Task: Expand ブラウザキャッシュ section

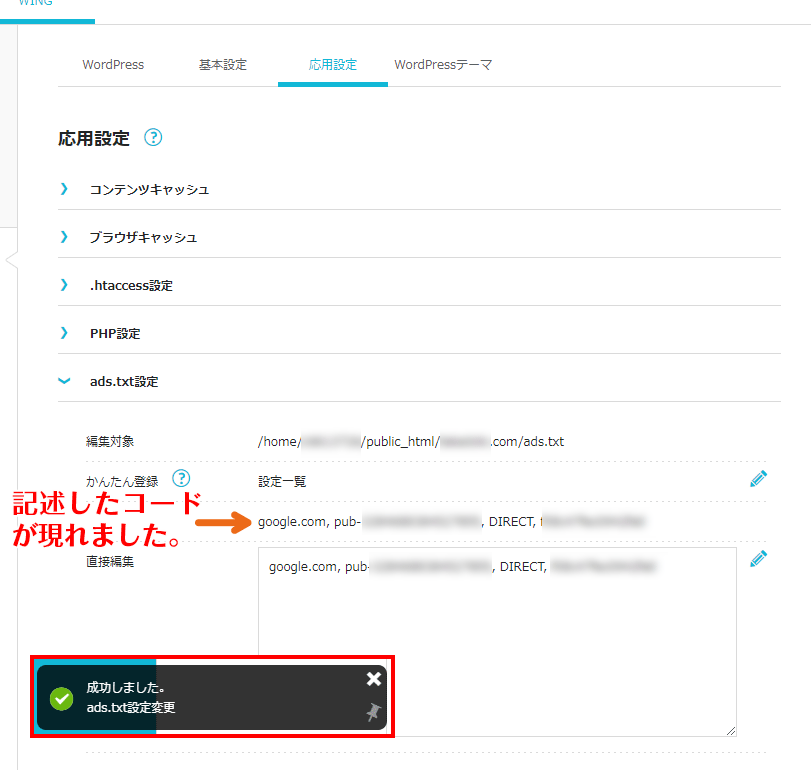Action: point(419,237)
